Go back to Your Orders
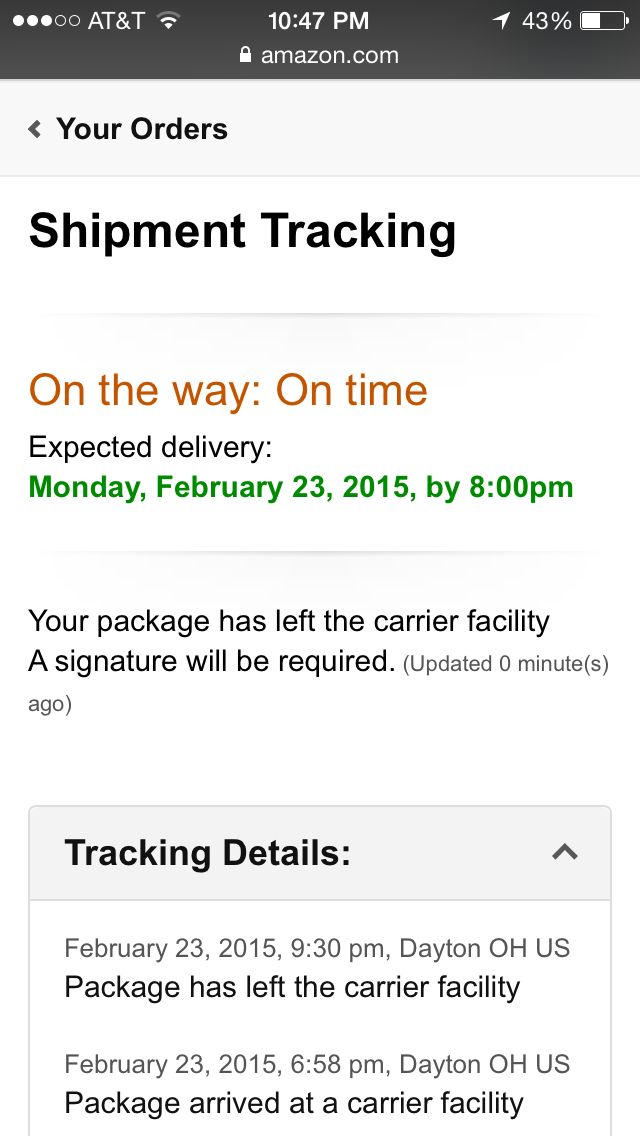The width and height of the screenshot is (640, 1136). [142, 129]
